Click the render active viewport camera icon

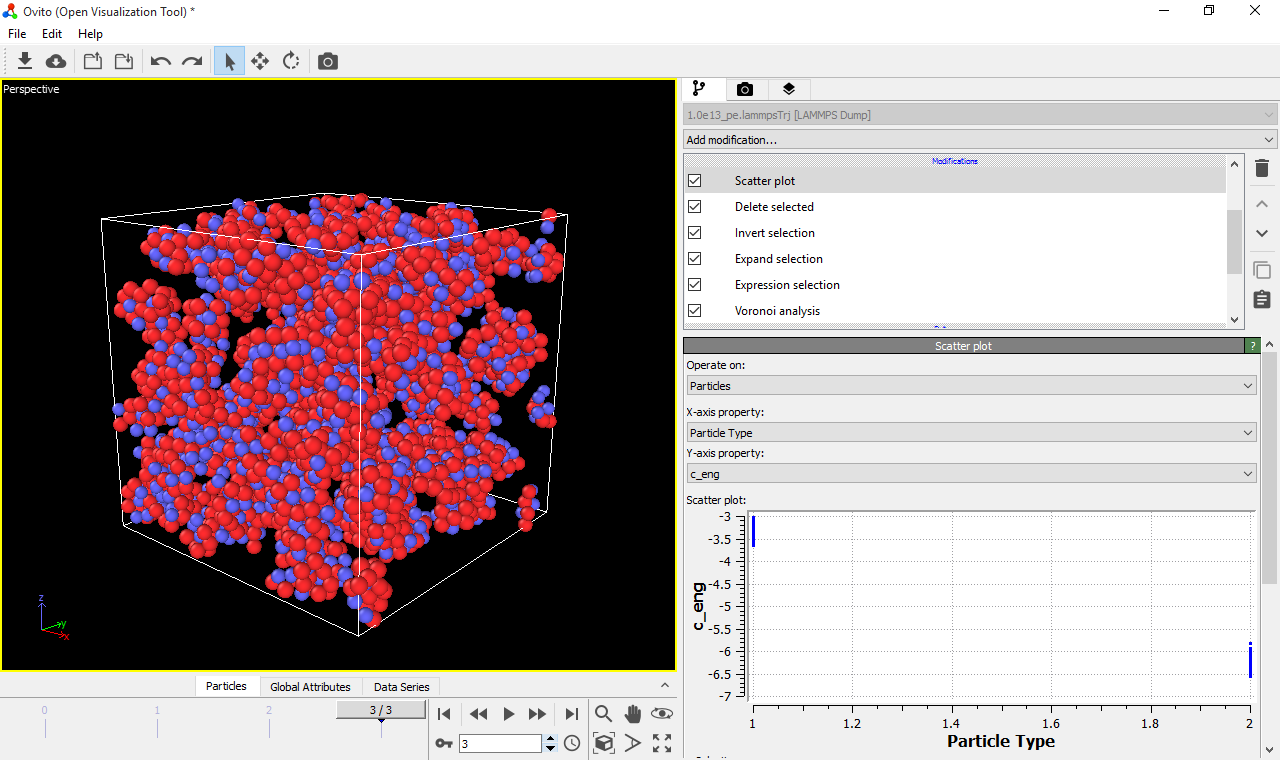(328, 61)
